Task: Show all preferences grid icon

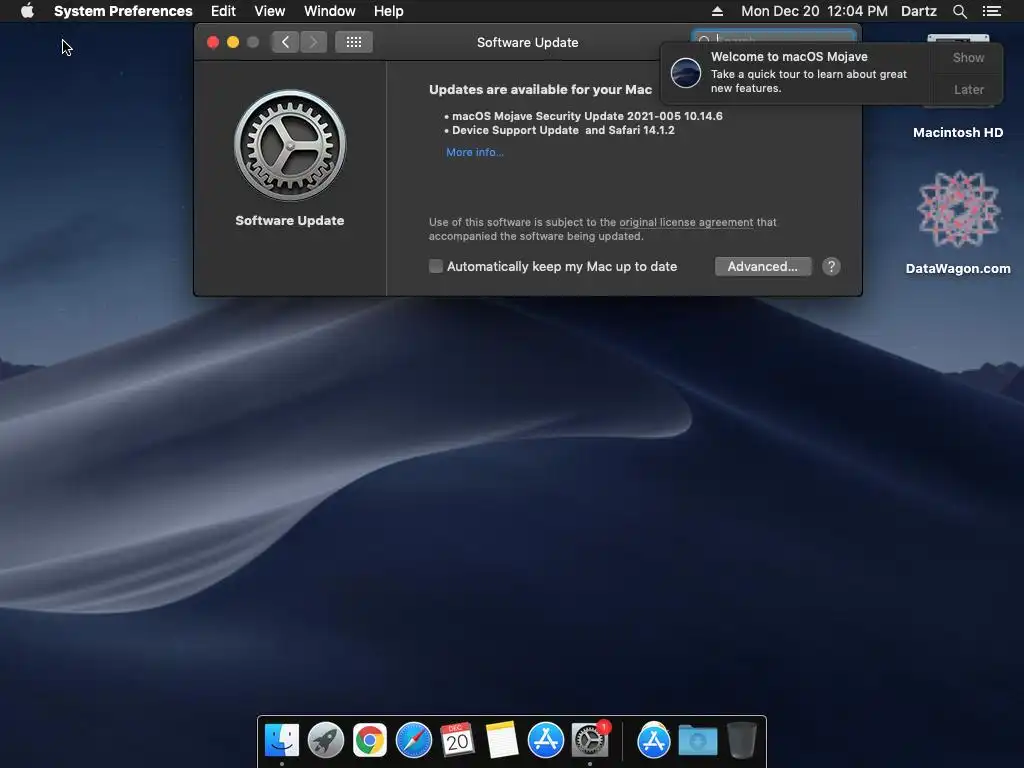Action: (x=354, y=42)
